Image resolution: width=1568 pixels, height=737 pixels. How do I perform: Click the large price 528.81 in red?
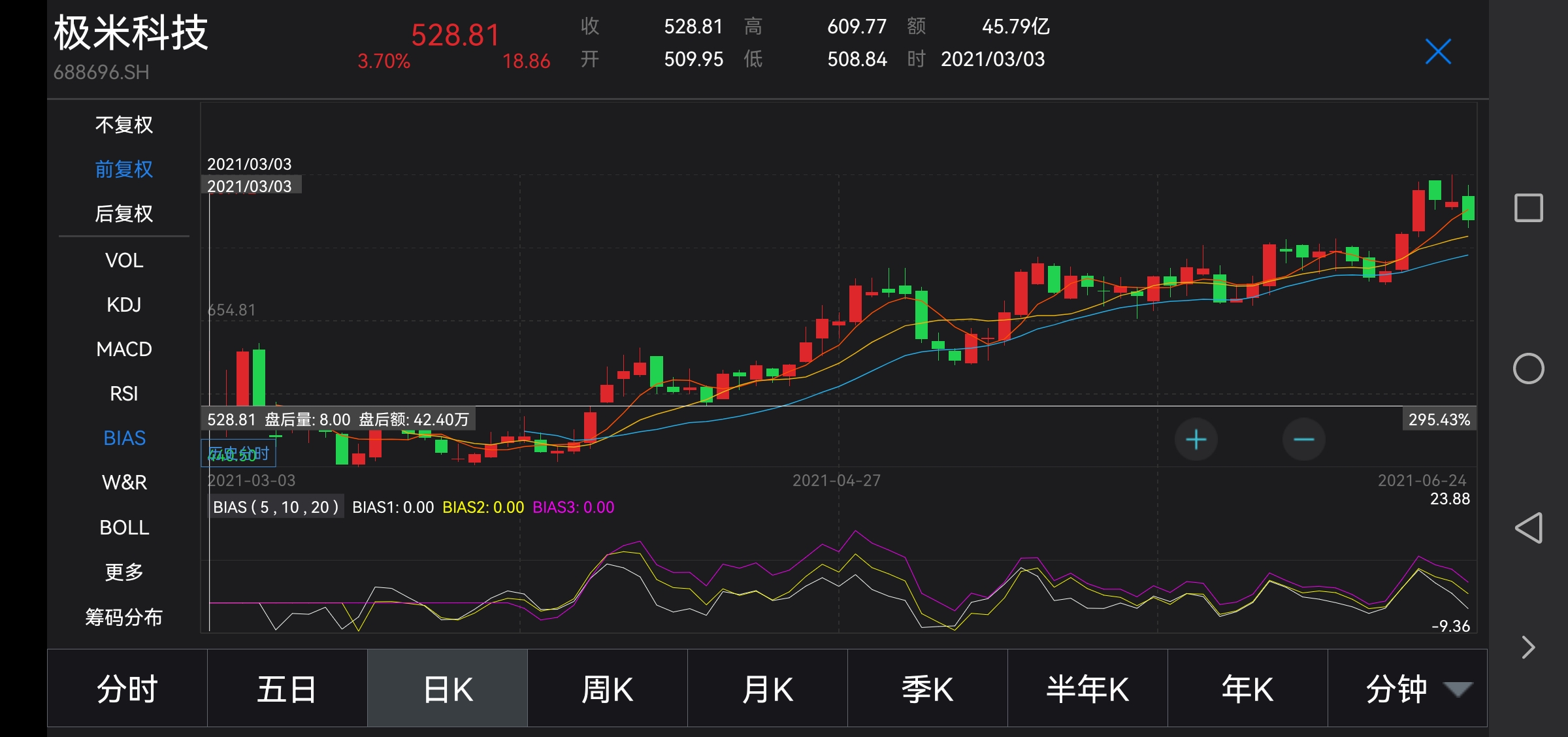click(455, 35)
